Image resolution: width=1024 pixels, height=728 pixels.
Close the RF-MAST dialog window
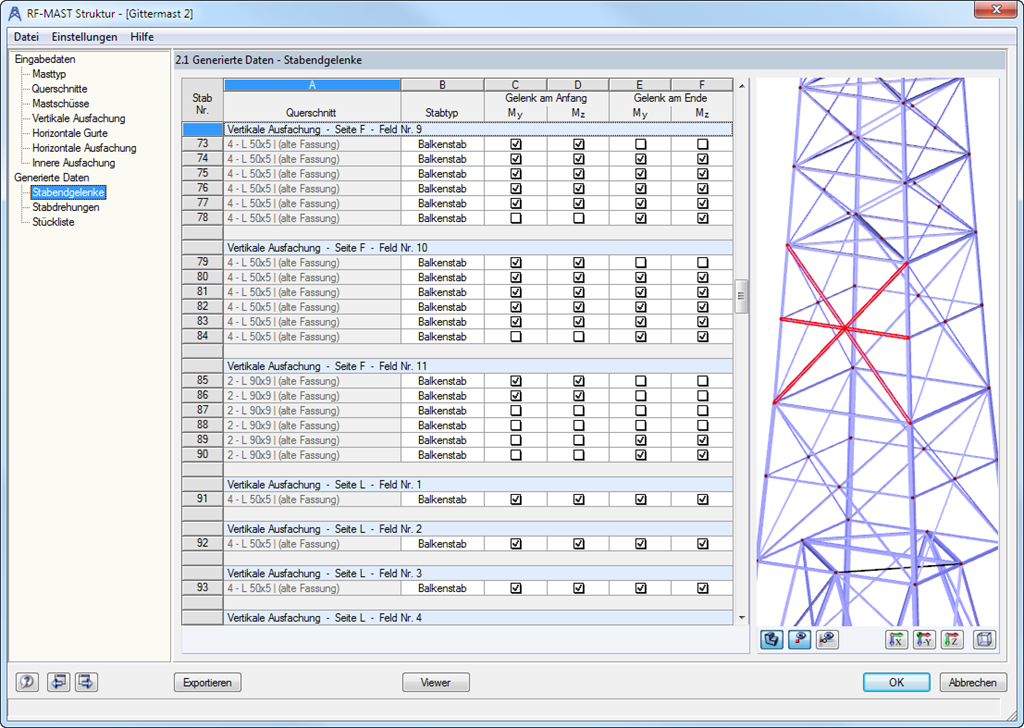tap(996, 10)
